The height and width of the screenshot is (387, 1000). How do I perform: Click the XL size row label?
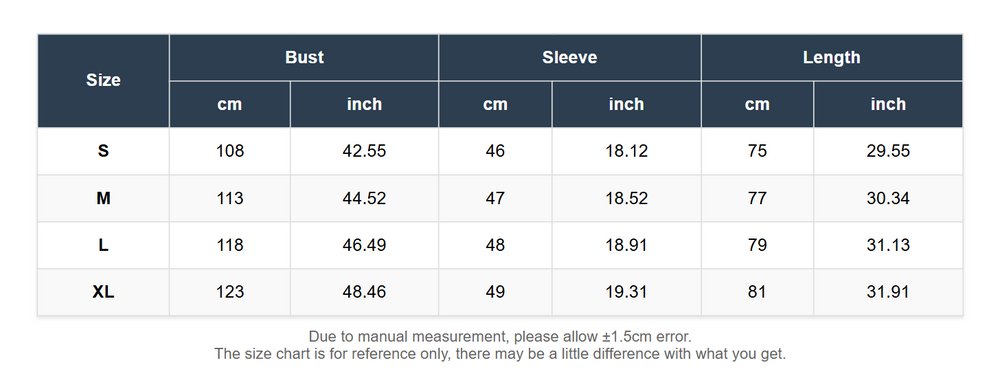click(103, 292)
